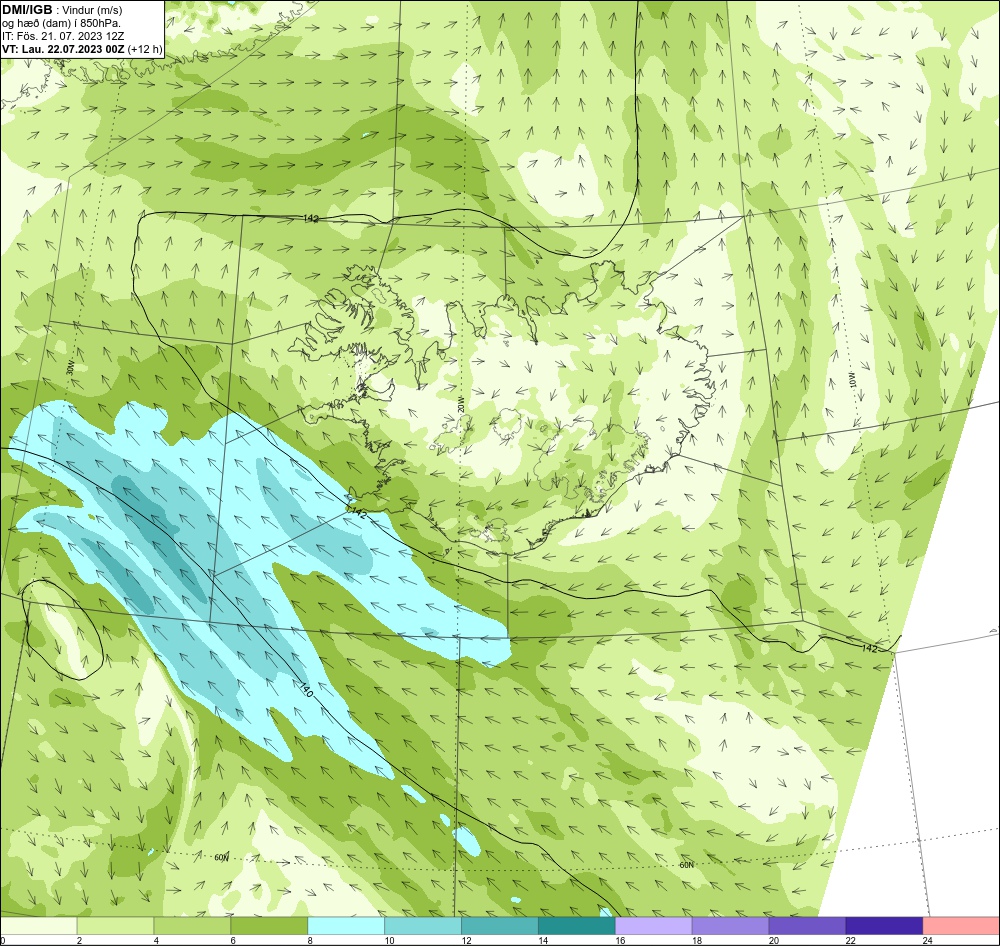Select the palest 0–2 m/s legend swatch
This screenshot has height=946, width=1000.
38,925
